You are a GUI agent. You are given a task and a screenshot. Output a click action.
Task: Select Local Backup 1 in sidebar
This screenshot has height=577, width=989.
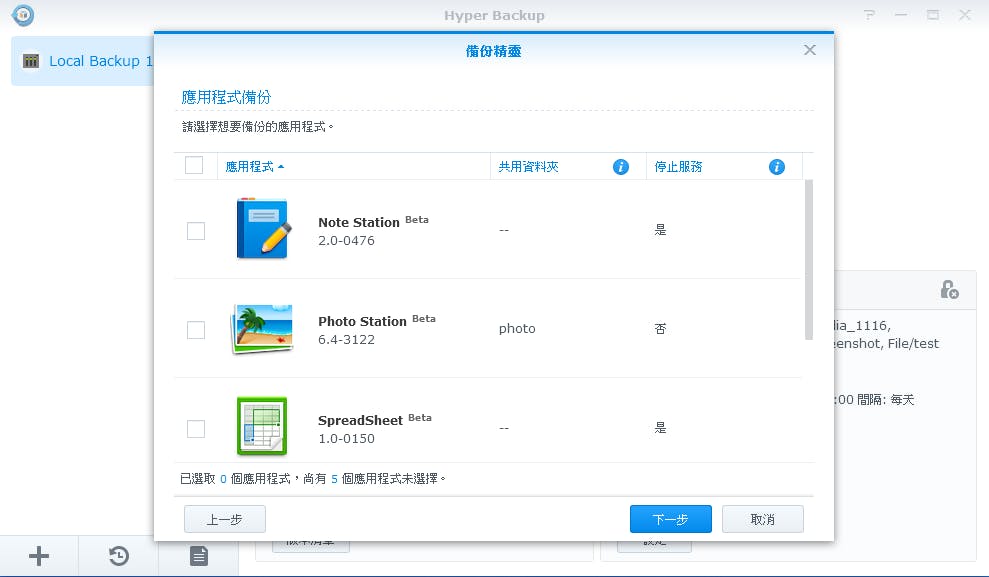pos(83,61)
